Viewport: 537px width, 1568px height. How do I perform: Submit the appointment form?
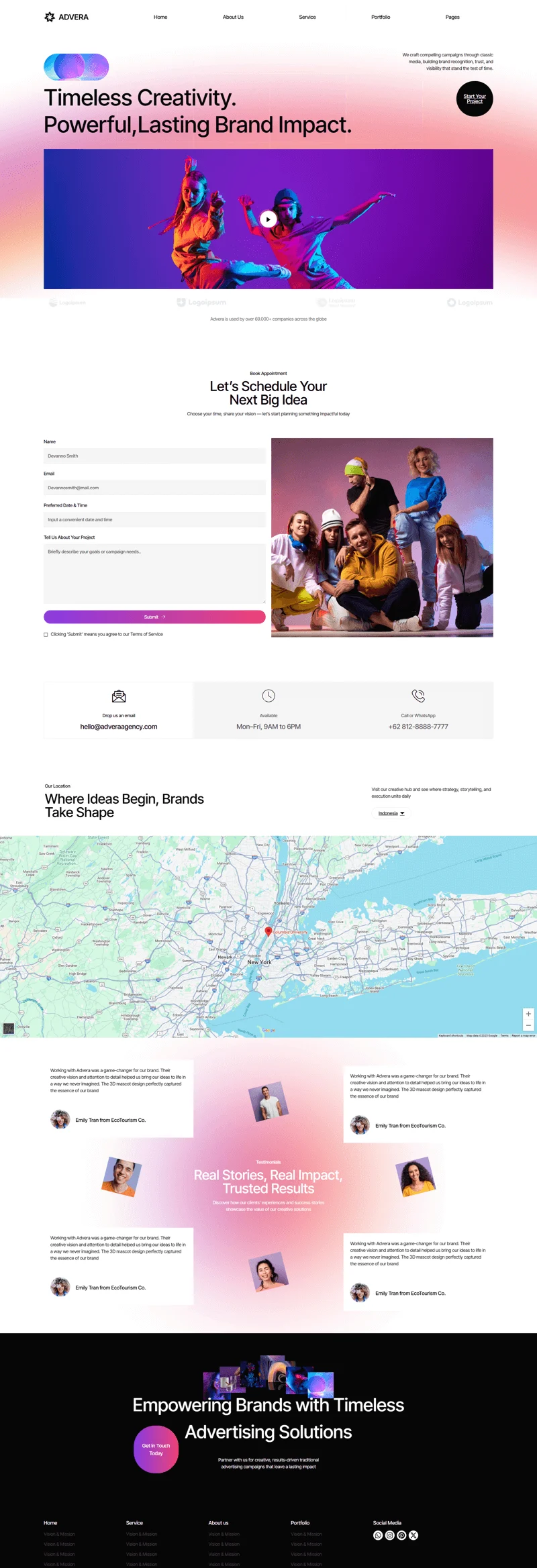(154, 617)
